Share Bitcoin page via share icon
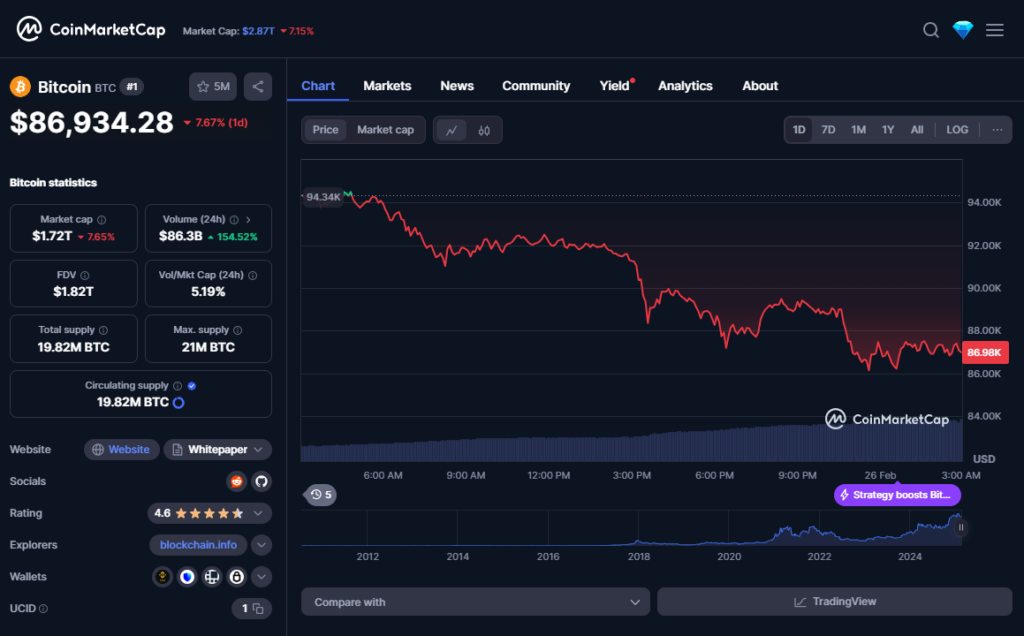The height and width of the screenshot is (636, 1024). 258,86
